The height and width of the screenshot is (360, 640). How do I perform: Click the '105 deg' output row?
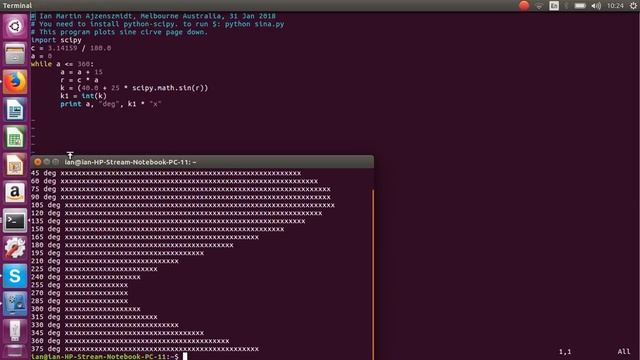pyautogui.click(x=183, y=205)
